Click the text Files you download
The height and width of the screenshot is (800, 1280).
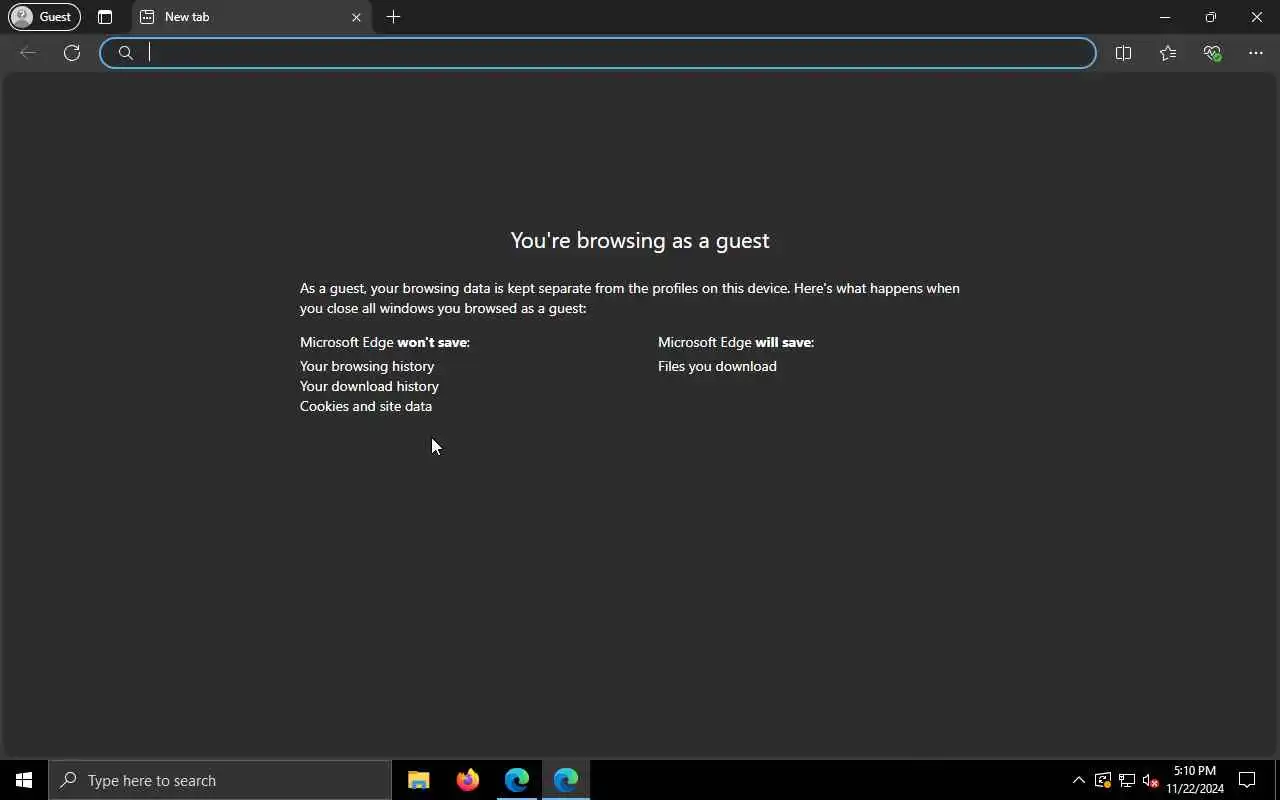point(717,366)
